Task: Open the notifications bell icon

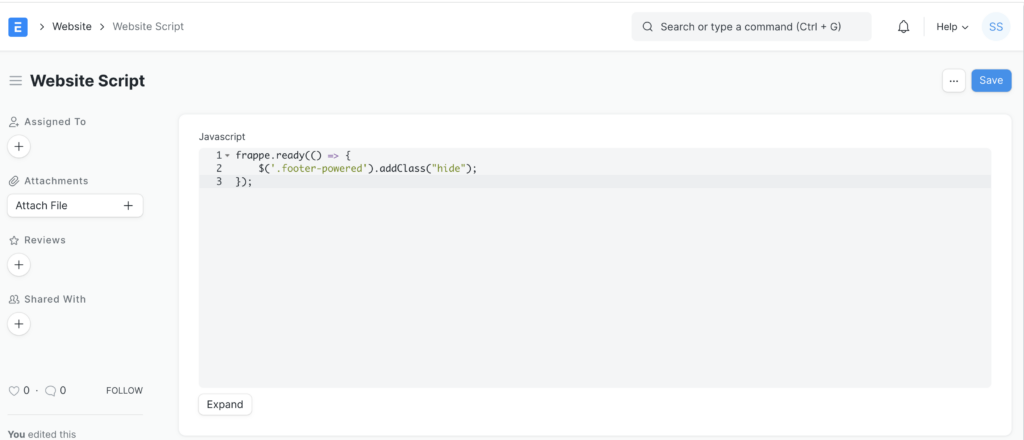Action: click(903, 27)
